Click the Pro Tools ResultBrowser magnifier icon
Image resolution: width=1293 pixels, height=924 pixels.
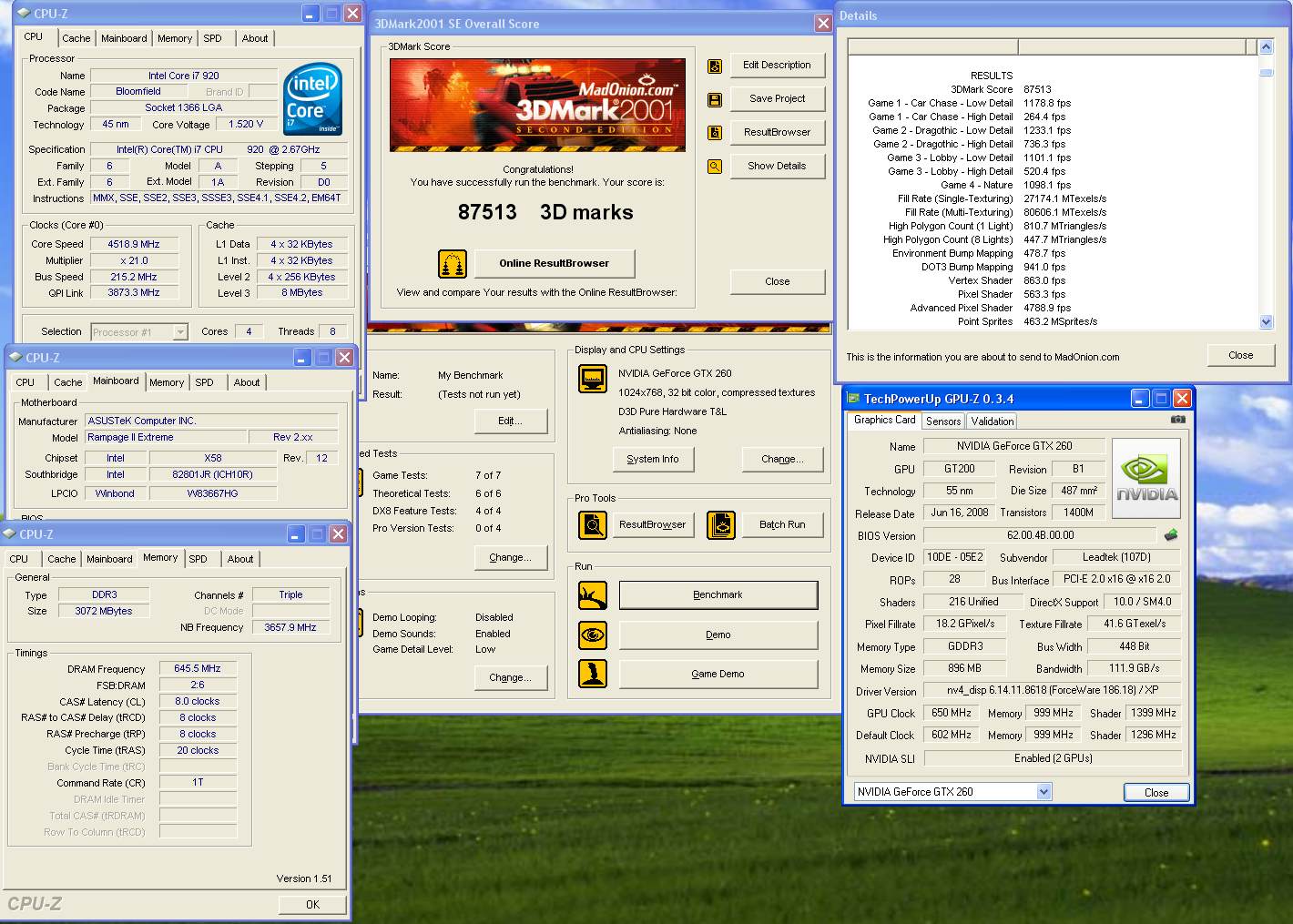tap(593, 525)
